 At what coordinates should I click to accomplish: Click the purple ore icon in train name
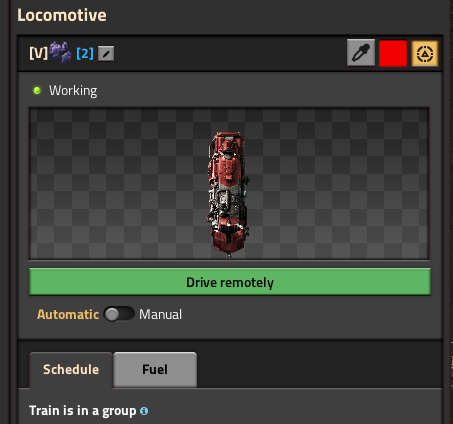pos(60,53)
